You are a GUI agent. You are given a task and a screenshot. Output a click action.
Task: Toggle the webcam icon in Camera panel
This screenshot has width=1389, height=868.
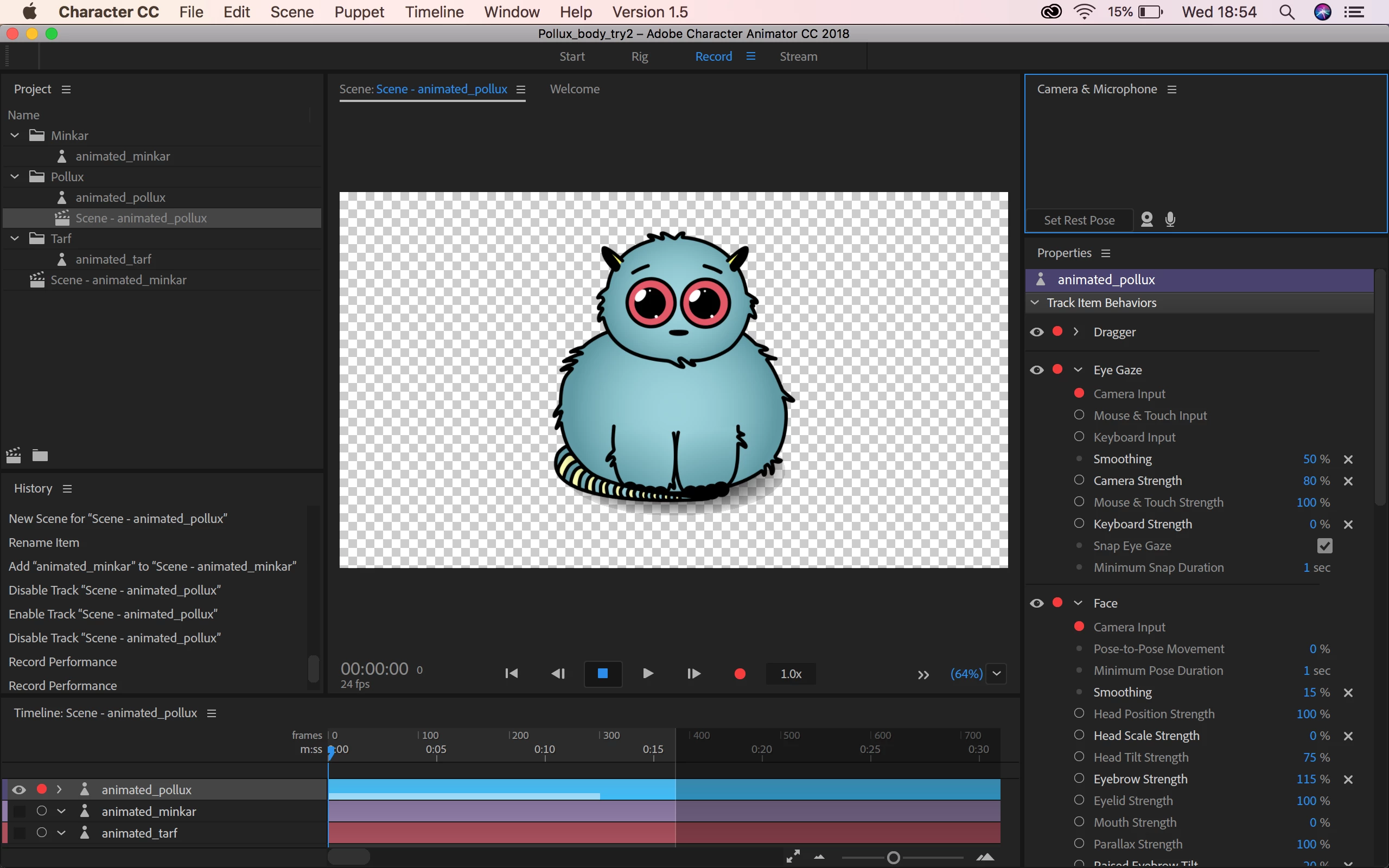click(x=1147, y=219)
